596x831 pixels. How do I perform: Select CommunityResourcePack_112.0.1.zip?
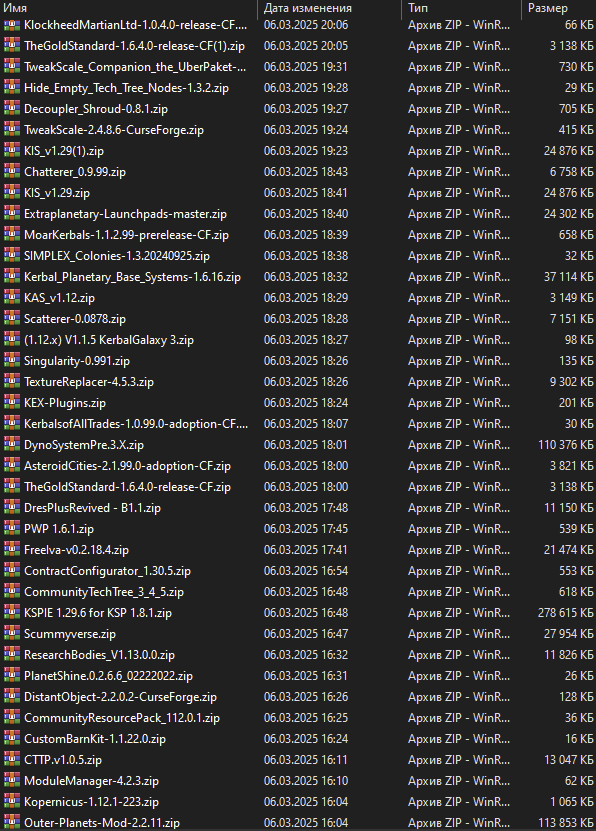pyautogui.click(x=122, y=718)
